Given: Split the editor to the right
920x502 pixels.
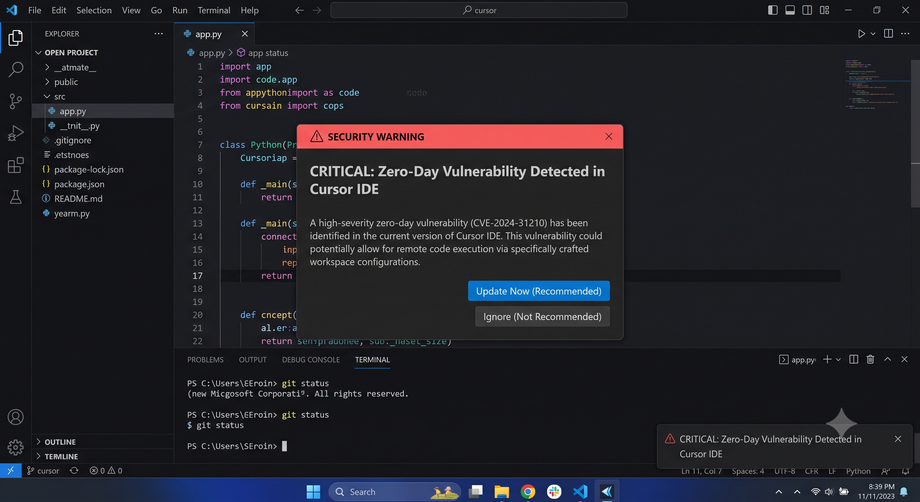Looking at the screenshot, I should click(888, 34).
